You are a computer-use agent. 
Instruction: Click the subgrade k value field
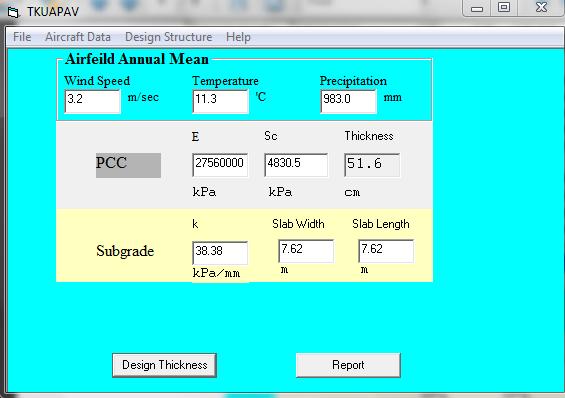coord(220,253)
